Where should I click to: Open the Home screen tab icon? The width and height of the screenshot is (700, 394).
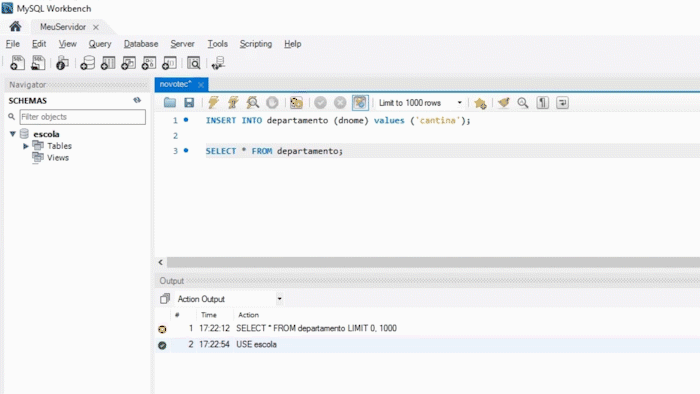coord(15,26)
